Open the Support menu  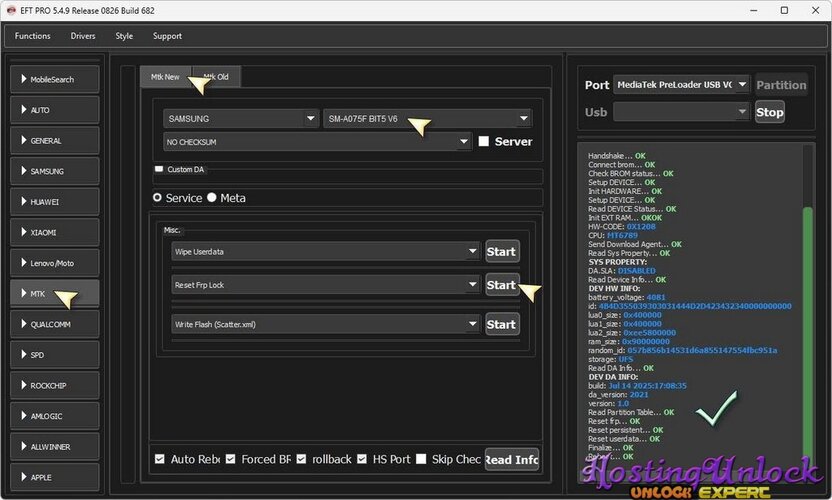click(x=167, y=36)
